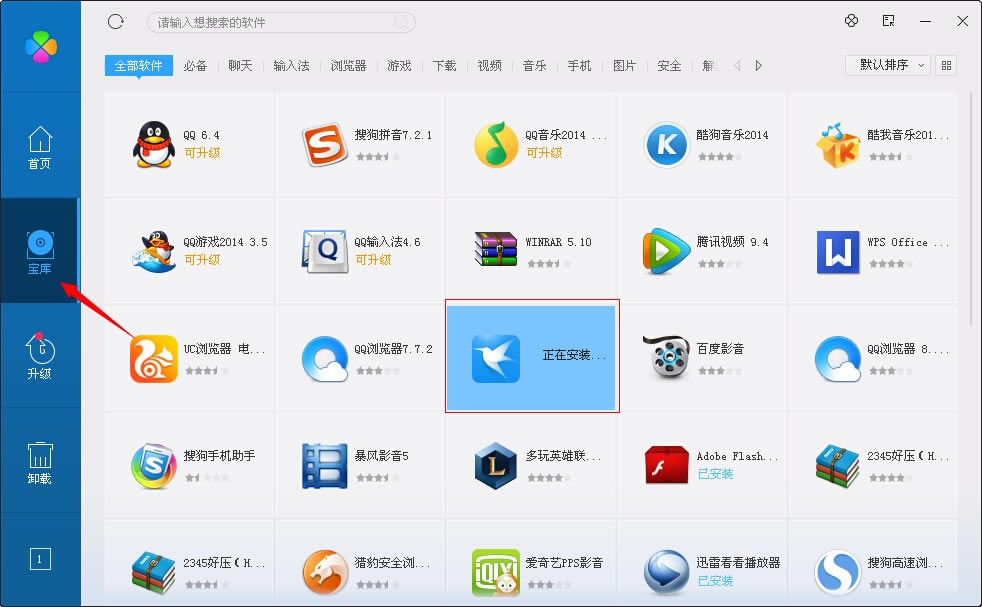The height and width of the screenshot is (607, 982).
Task: Click the download count box showing 1
Action: [39, 559]
